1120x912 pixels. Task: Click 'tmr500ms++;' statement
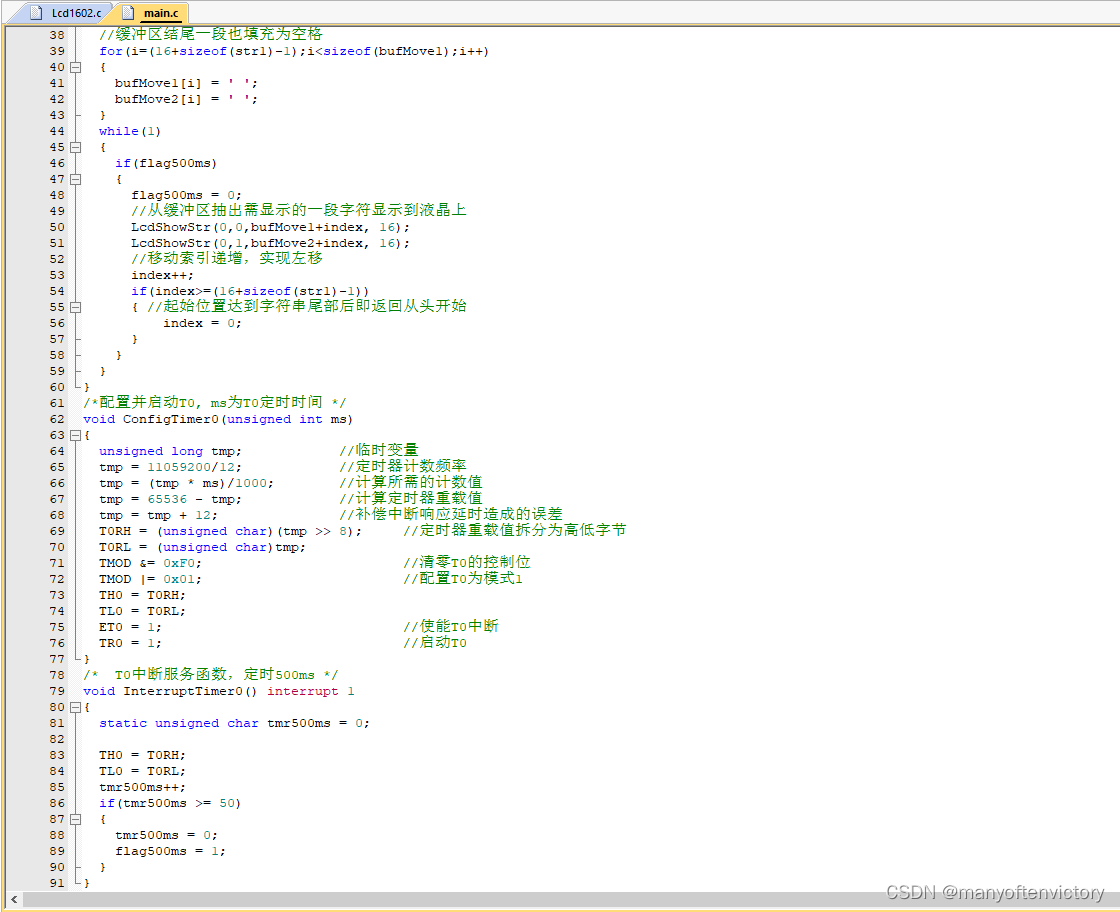pos(142,787)
